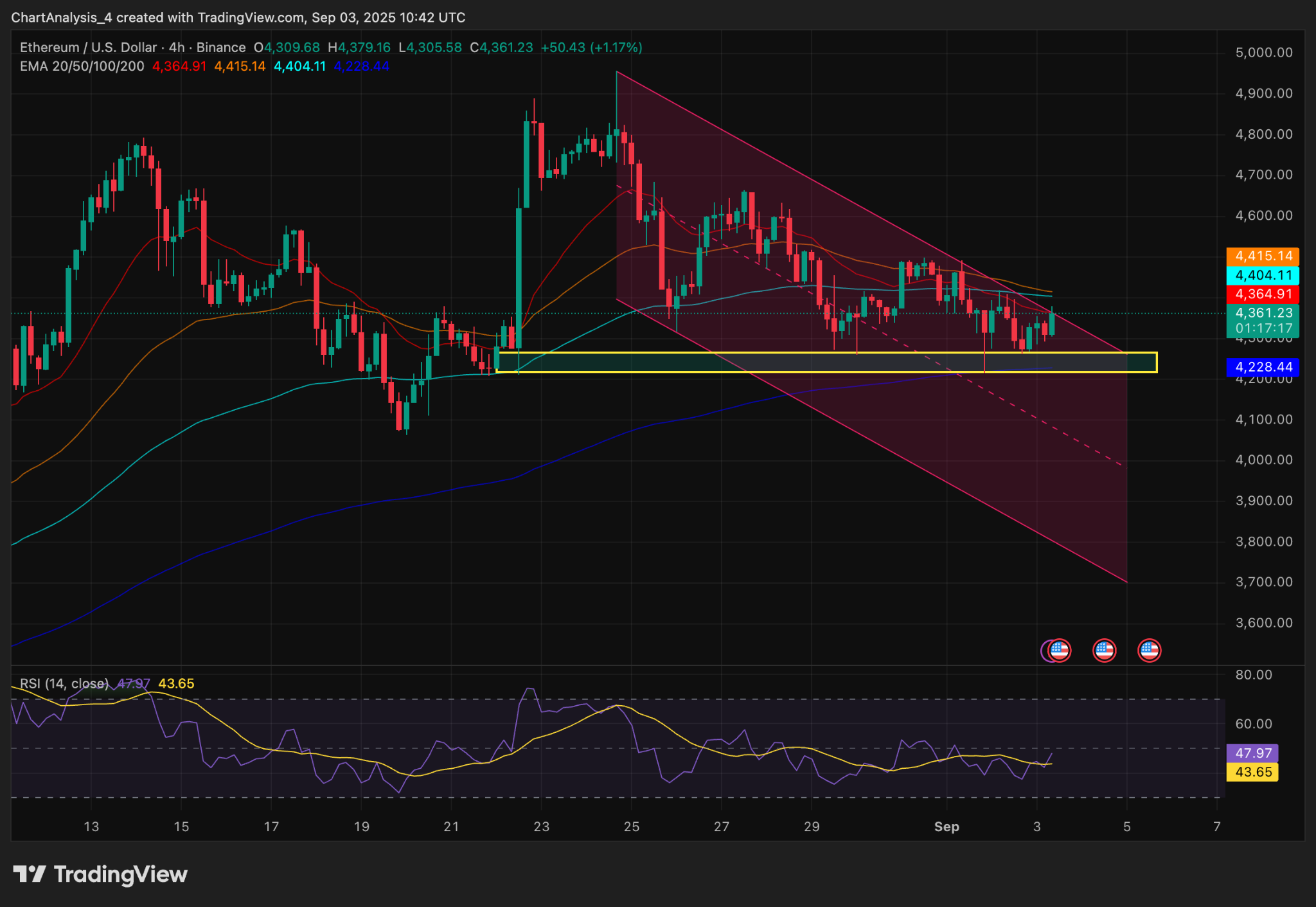
Task: Click the 80.00 level on RSI axis
Action: pos(1253,675)
